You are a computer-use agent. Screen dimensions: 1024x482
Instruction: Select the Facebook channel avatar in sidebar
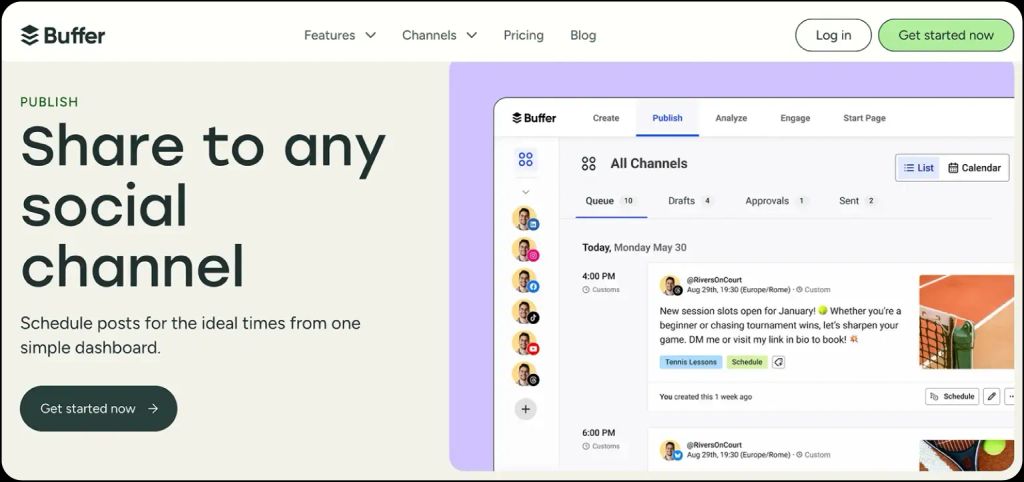coord(525,281)
